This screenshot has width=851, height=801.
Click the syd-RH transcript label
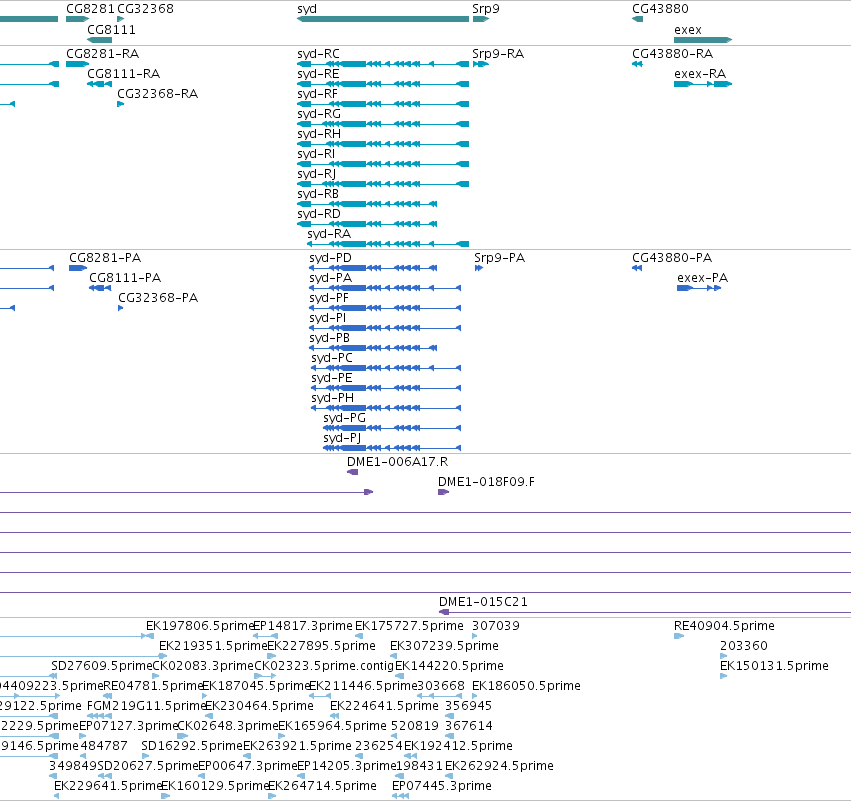tap(319, 134)
